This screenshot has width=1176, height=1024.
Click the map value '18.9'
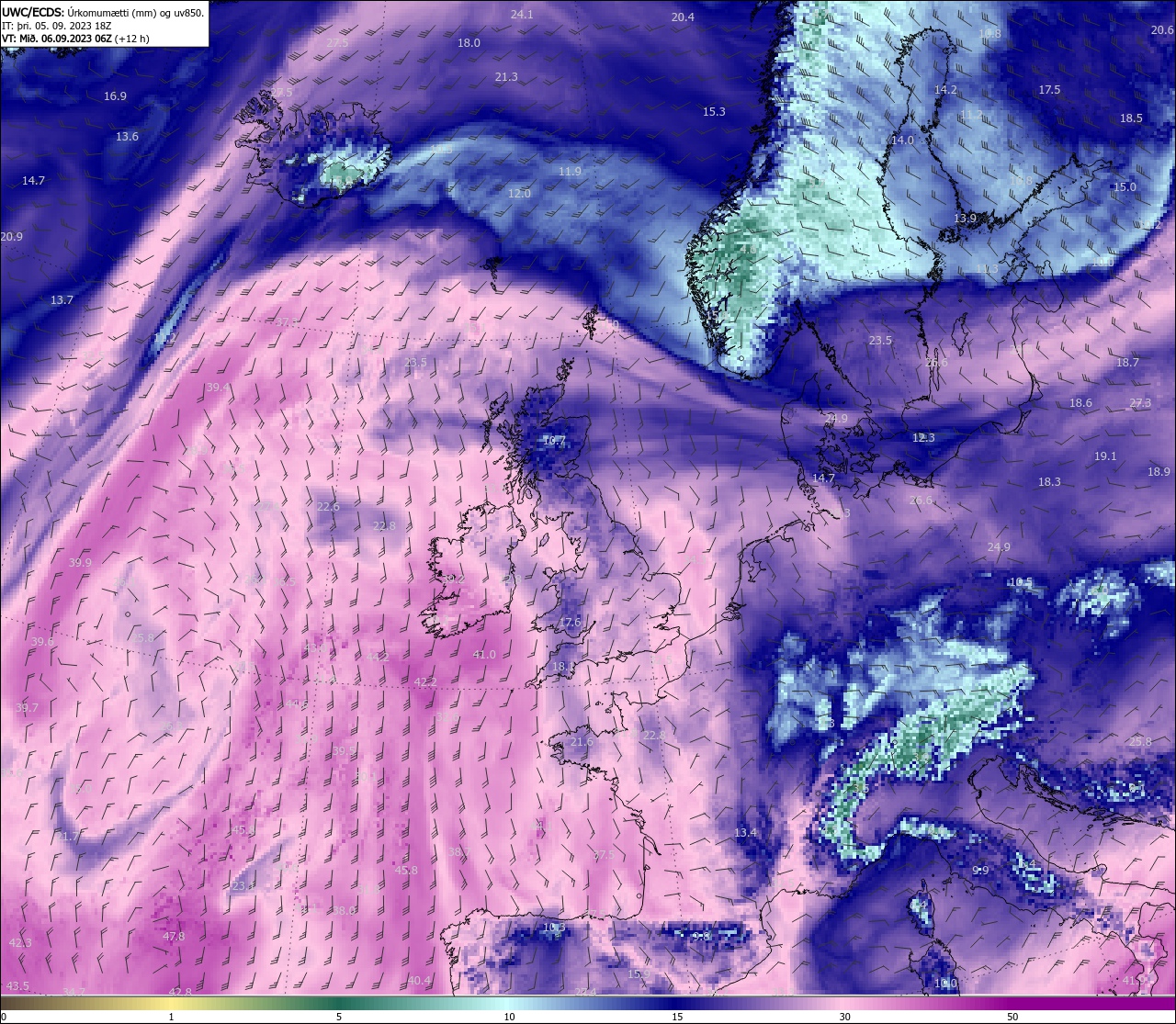click(1159, 472)
